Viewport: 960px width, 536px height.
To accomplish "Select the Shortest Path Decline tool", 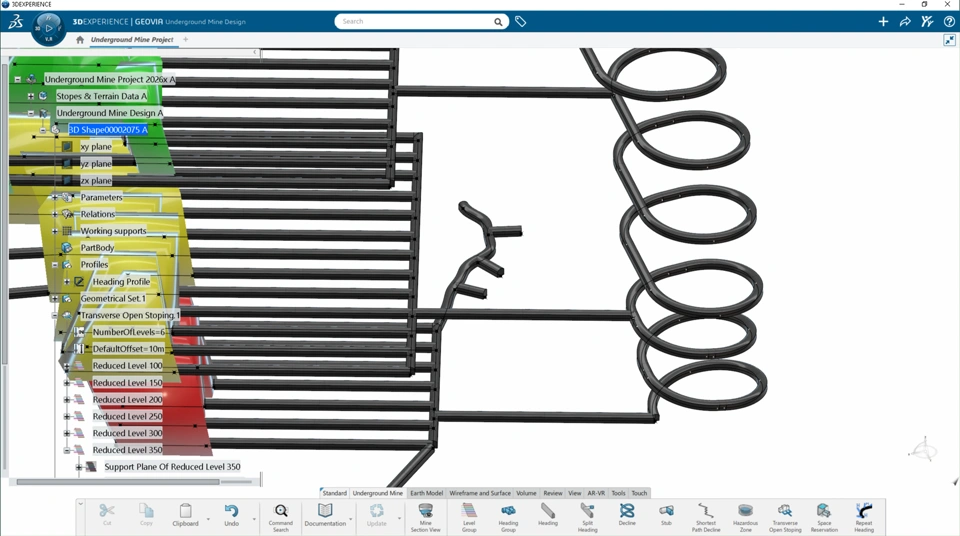I will tap(706, 511).
